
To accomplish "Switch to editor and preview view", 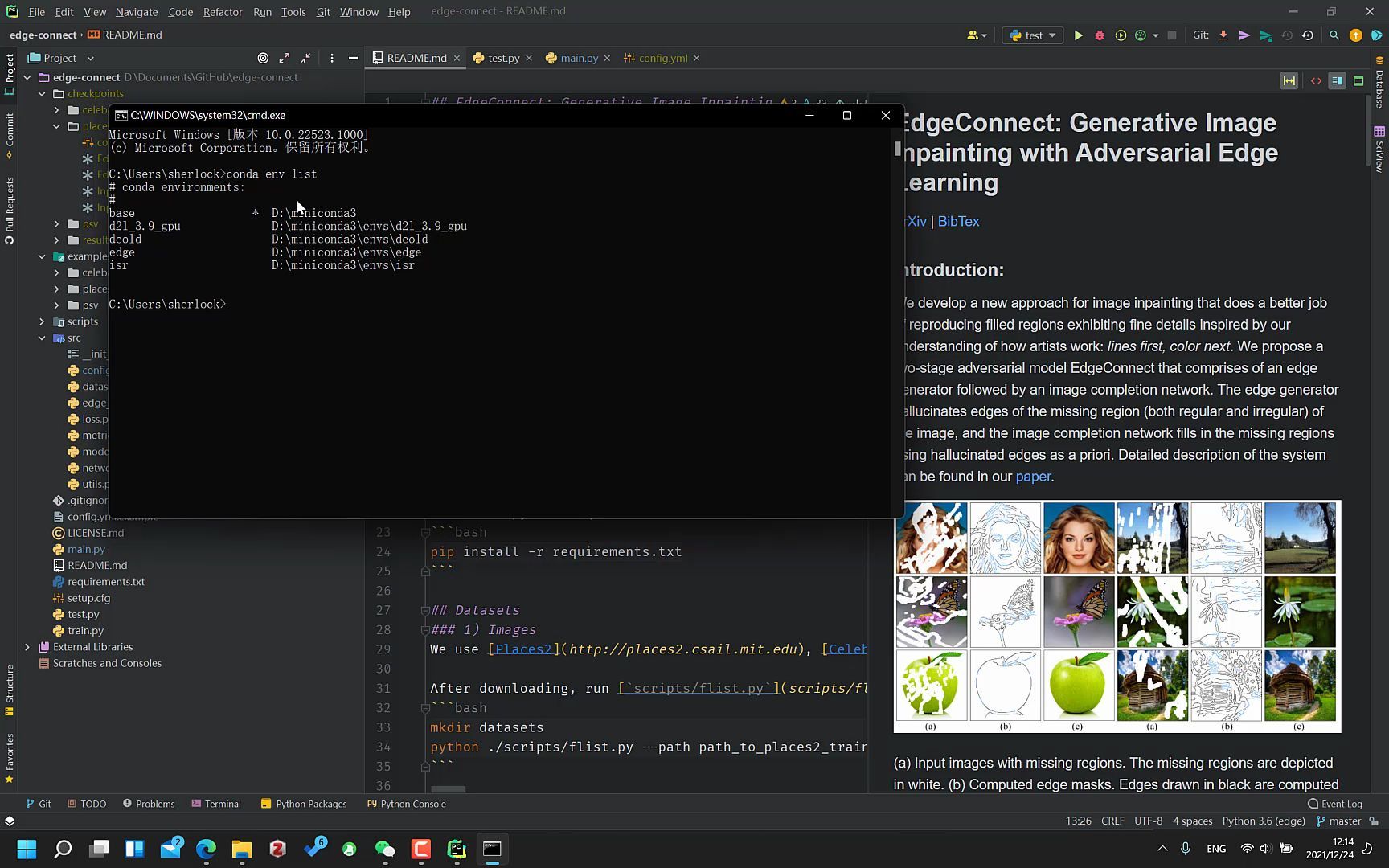I will pyautogui.click(x=1337, y=80).
